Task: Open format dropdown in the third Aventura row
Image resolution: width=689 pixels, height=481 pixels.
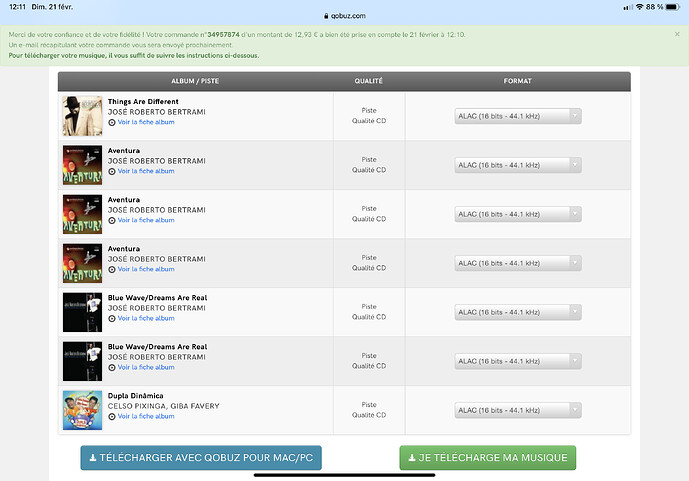Action: [518, 263]
